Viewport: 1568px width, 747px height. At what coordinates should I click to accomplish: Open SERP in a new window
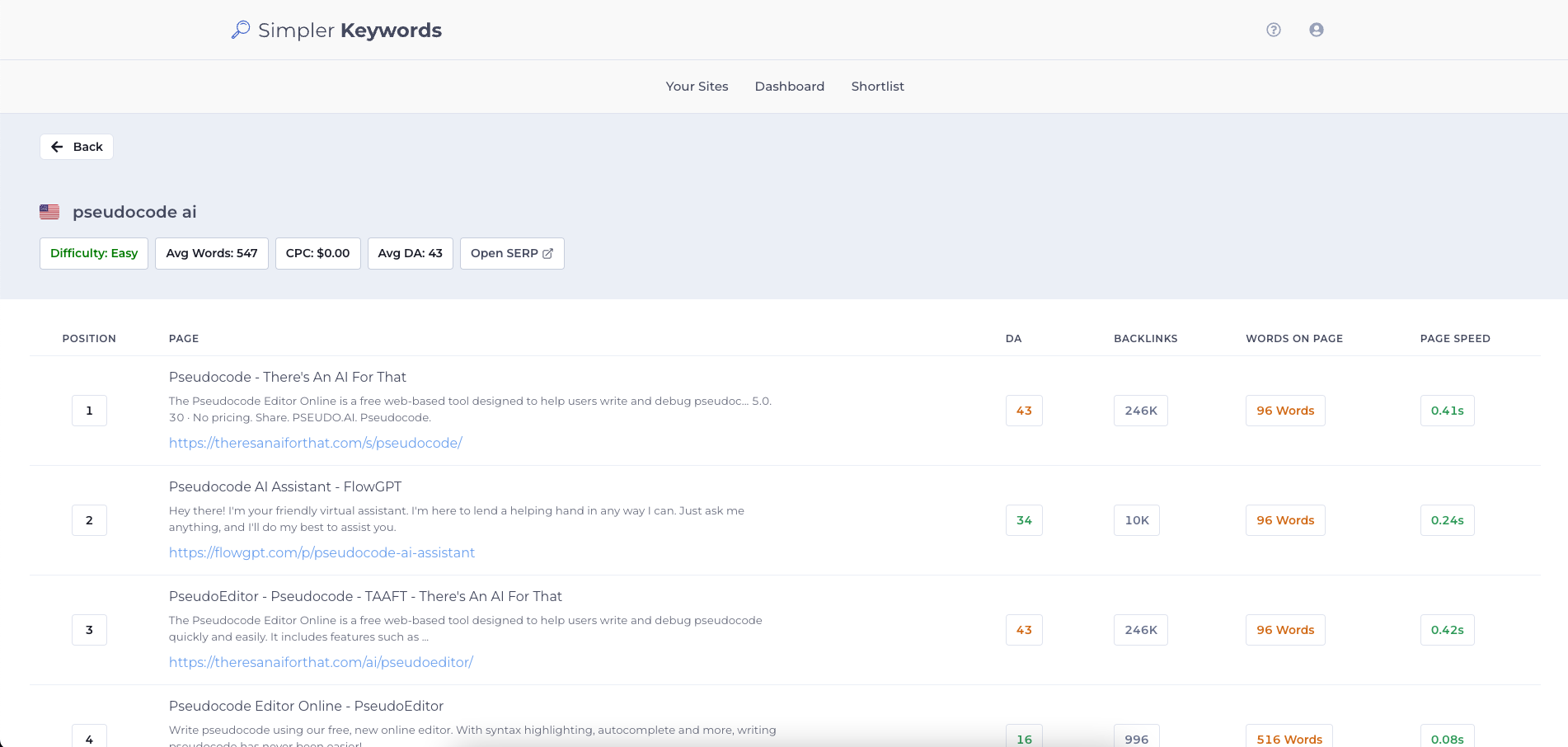[512, 253]
